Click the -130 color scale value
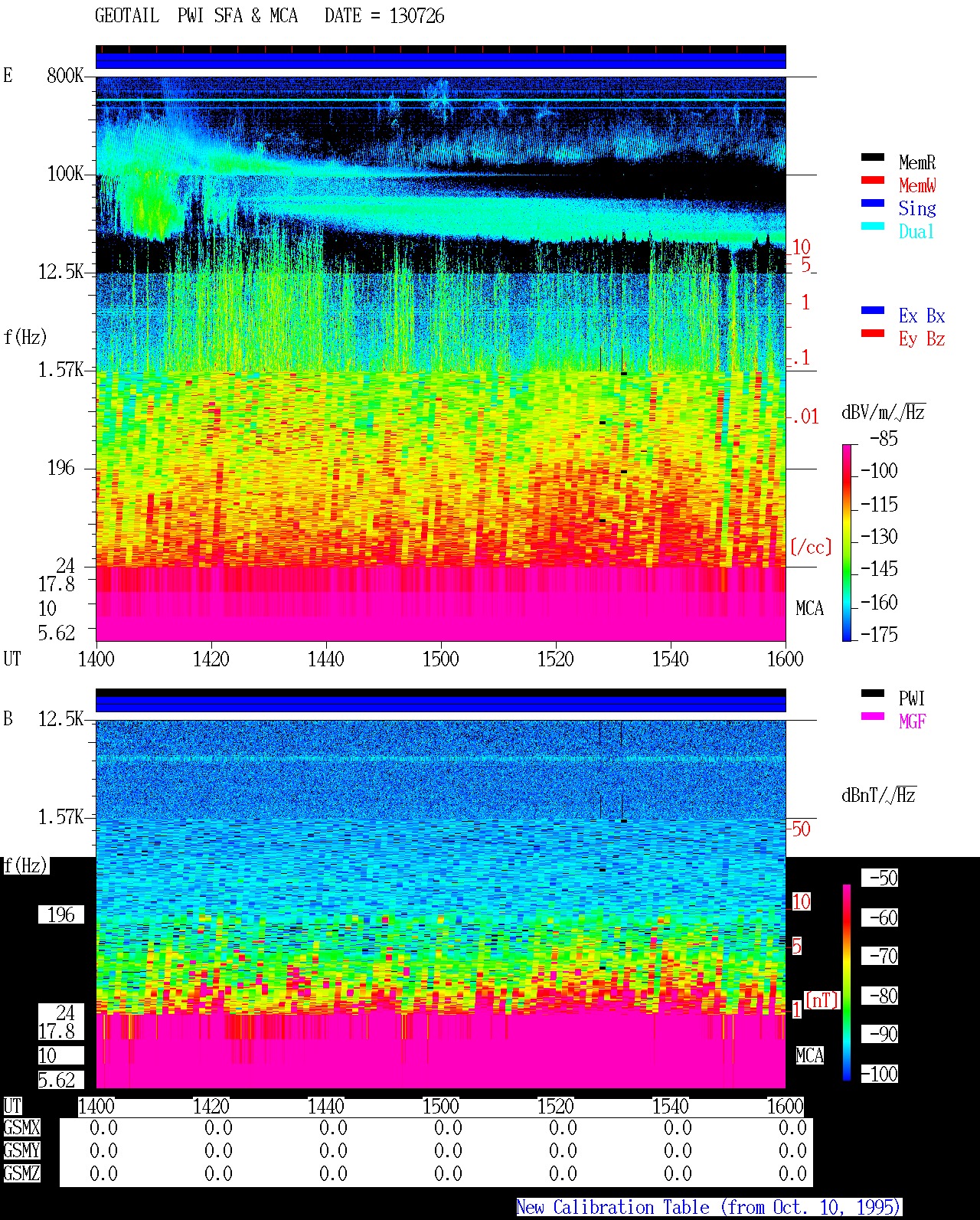This screenshot has width=980, height=1220. [x=879, y=537]
